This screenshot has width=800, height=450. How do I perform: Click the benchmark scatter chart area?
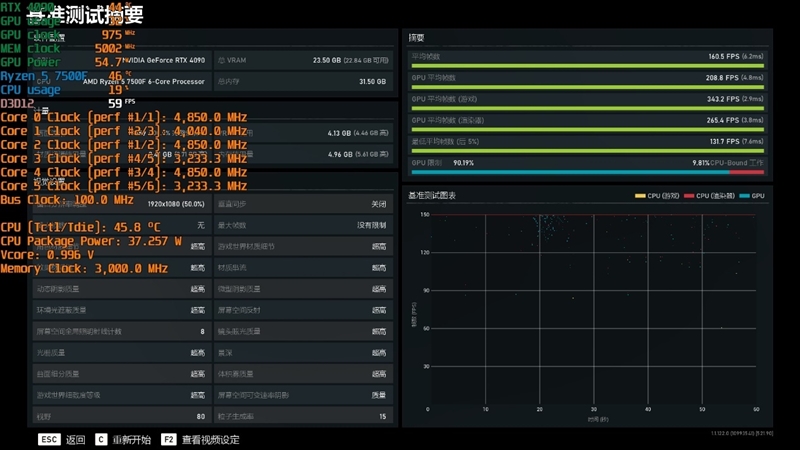coord(592,311)
